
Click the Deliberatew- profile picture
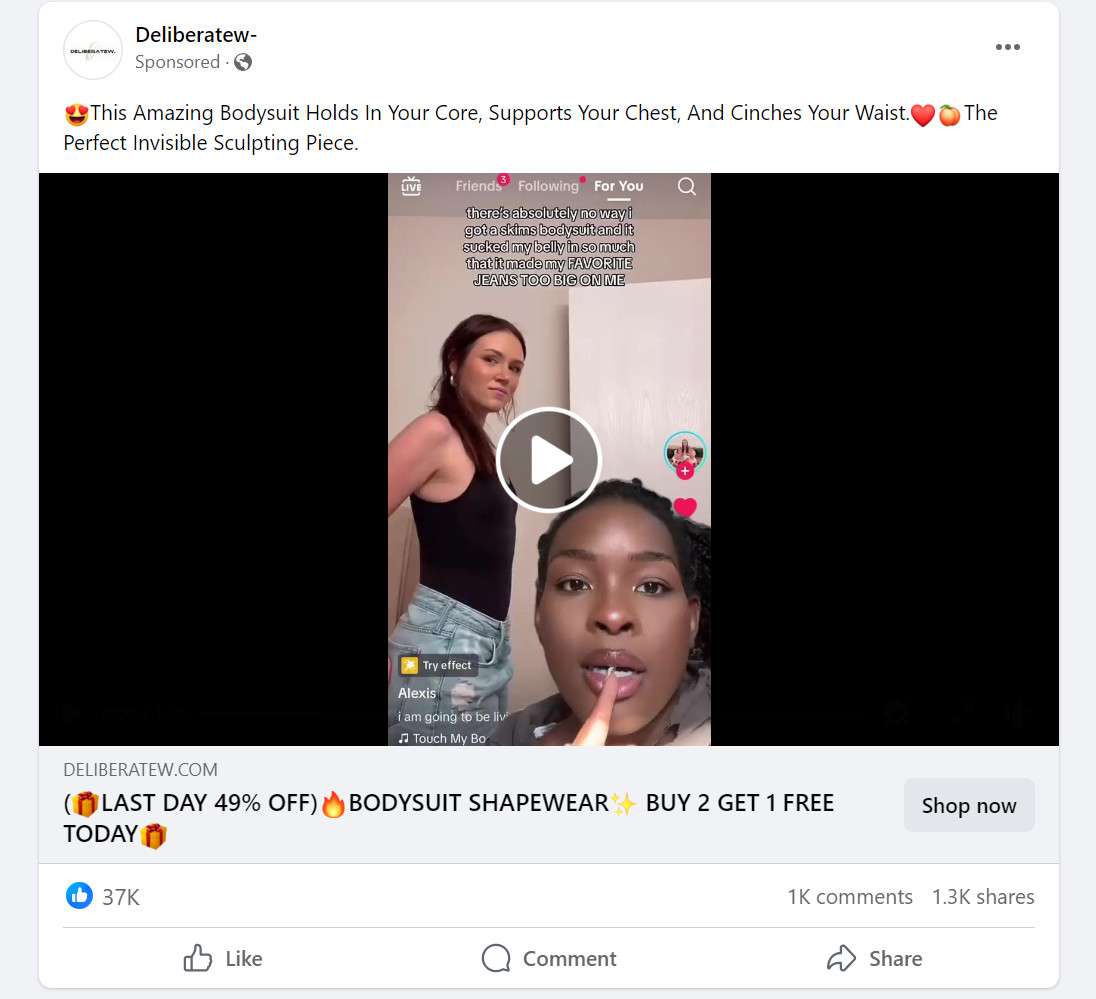pos(93,50)
